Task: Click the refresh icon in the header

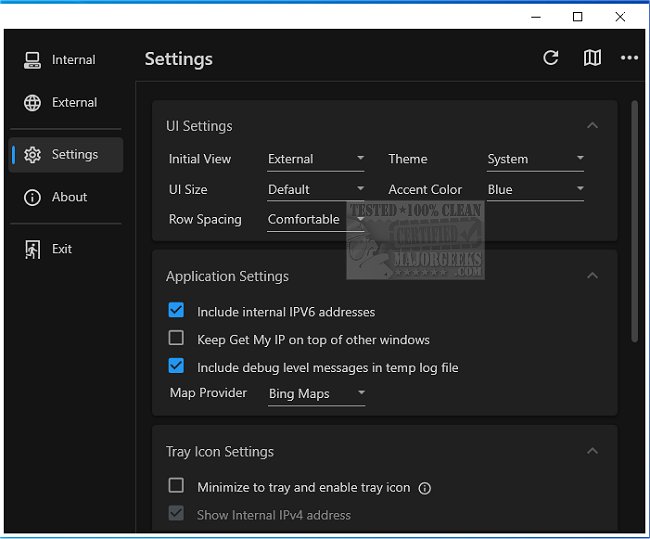Action: tap(550, 58)
